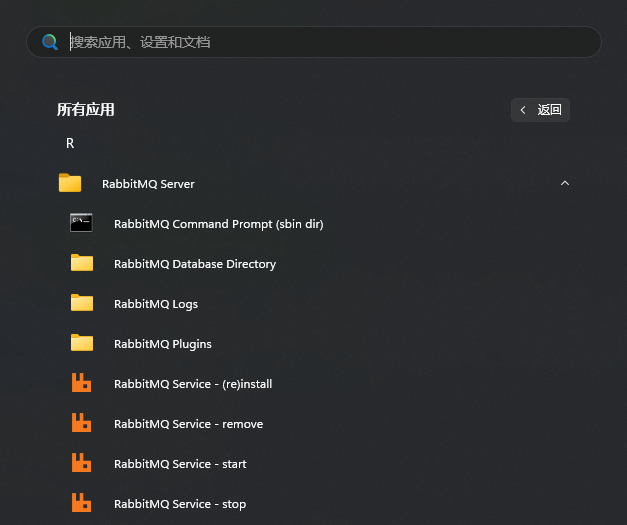
Task: Click the 返回 back button
Action: (540, 110)
